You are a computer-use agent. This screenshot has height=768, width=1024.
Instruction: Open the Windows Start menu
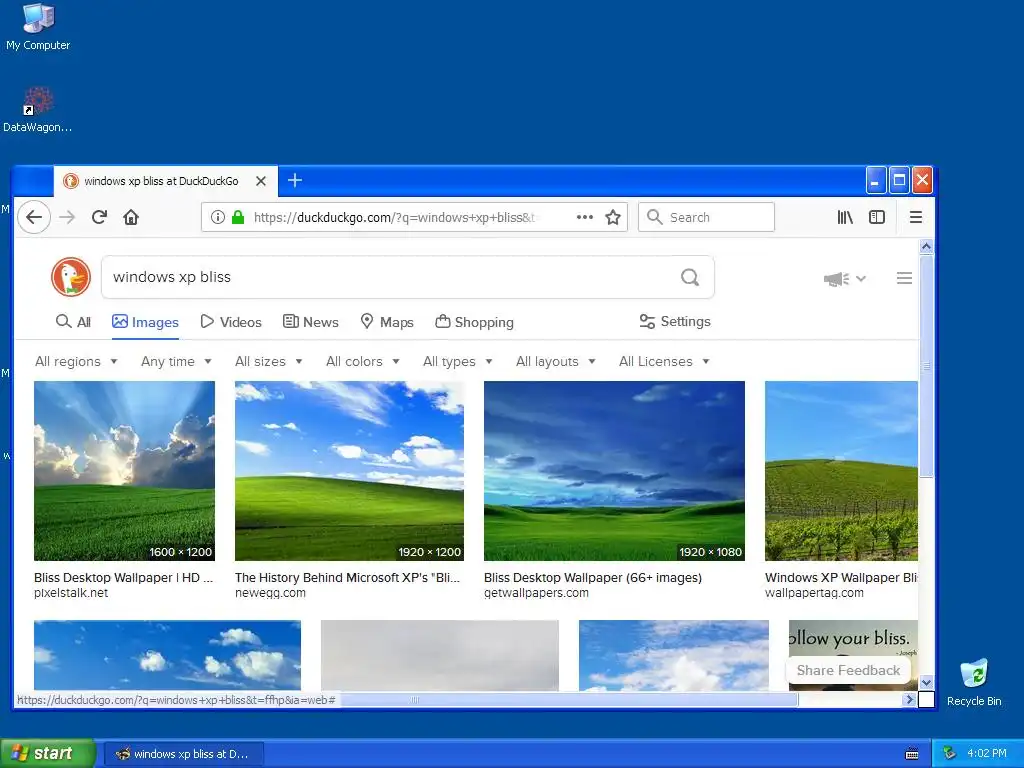(48, 753)
